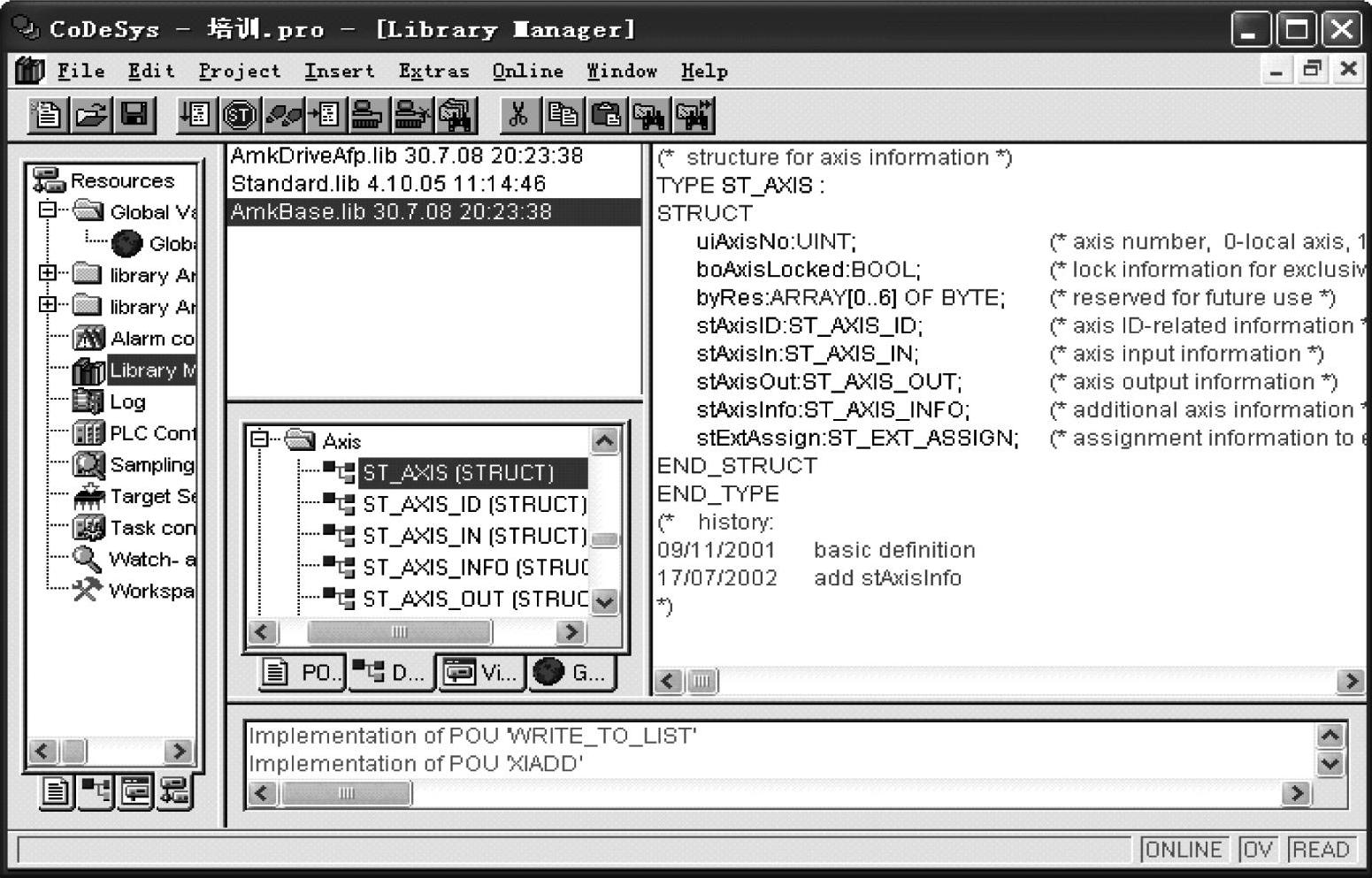Open Target Settings in the Resources tree
1372x878 pixels.
click(134, 497)
